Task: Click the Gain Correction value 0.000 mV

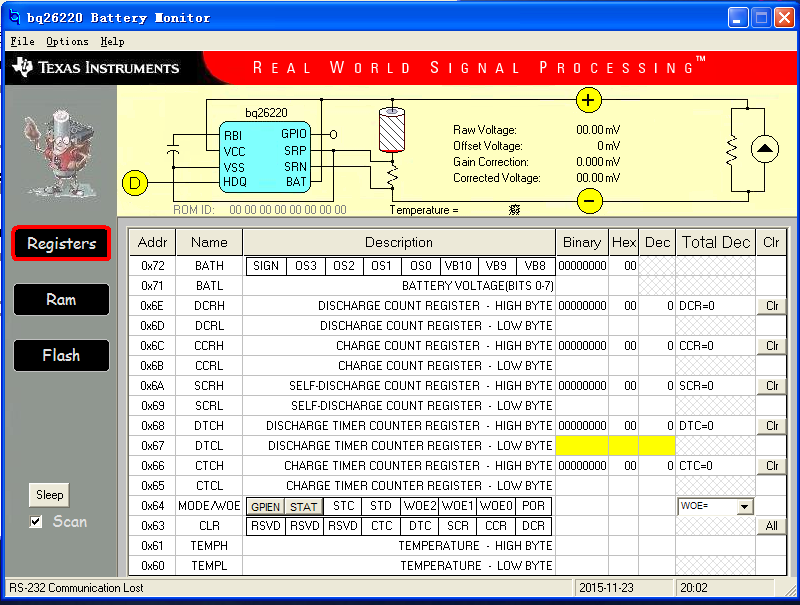Action: point(598,162)
